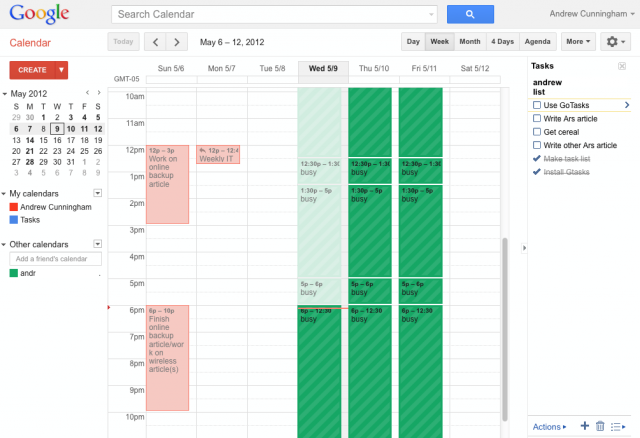This screenshot has width=640, height=438.
Task: Previous month arrow in mini calendar
Action: pyautogui.click(x=87, y=93)
